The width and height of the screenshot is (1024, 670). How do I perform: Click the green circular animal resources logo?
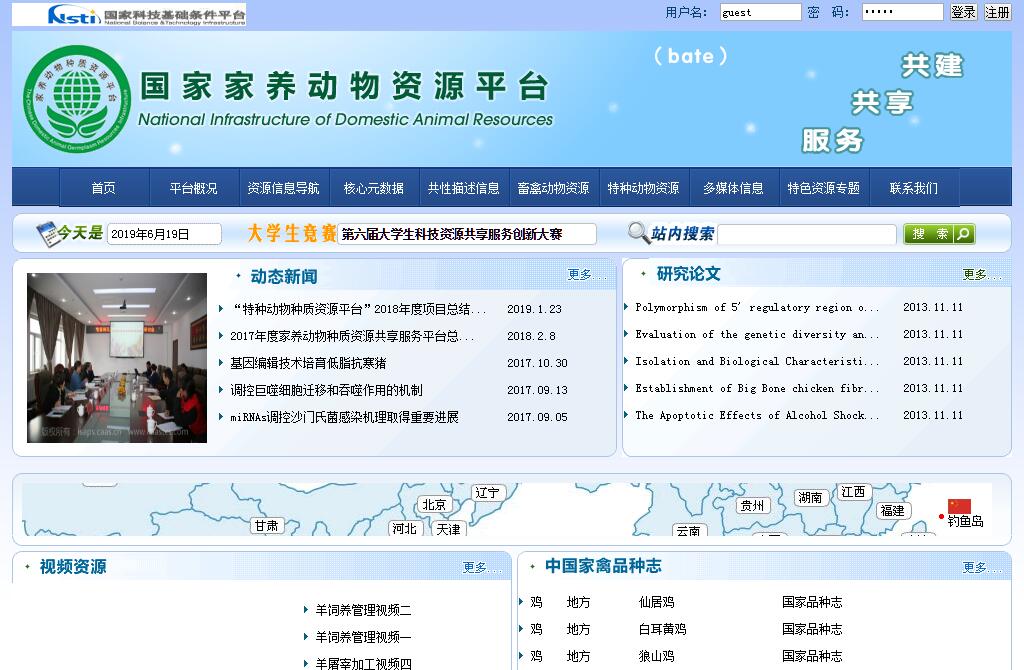pos(76,99)
